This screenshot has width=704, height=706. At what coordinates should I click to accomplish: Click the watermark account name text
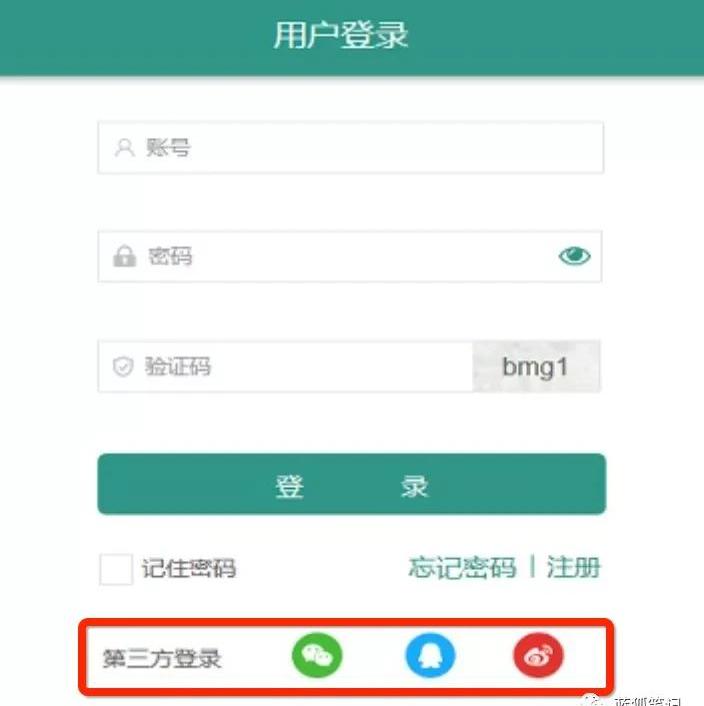[x=647, y=701]
